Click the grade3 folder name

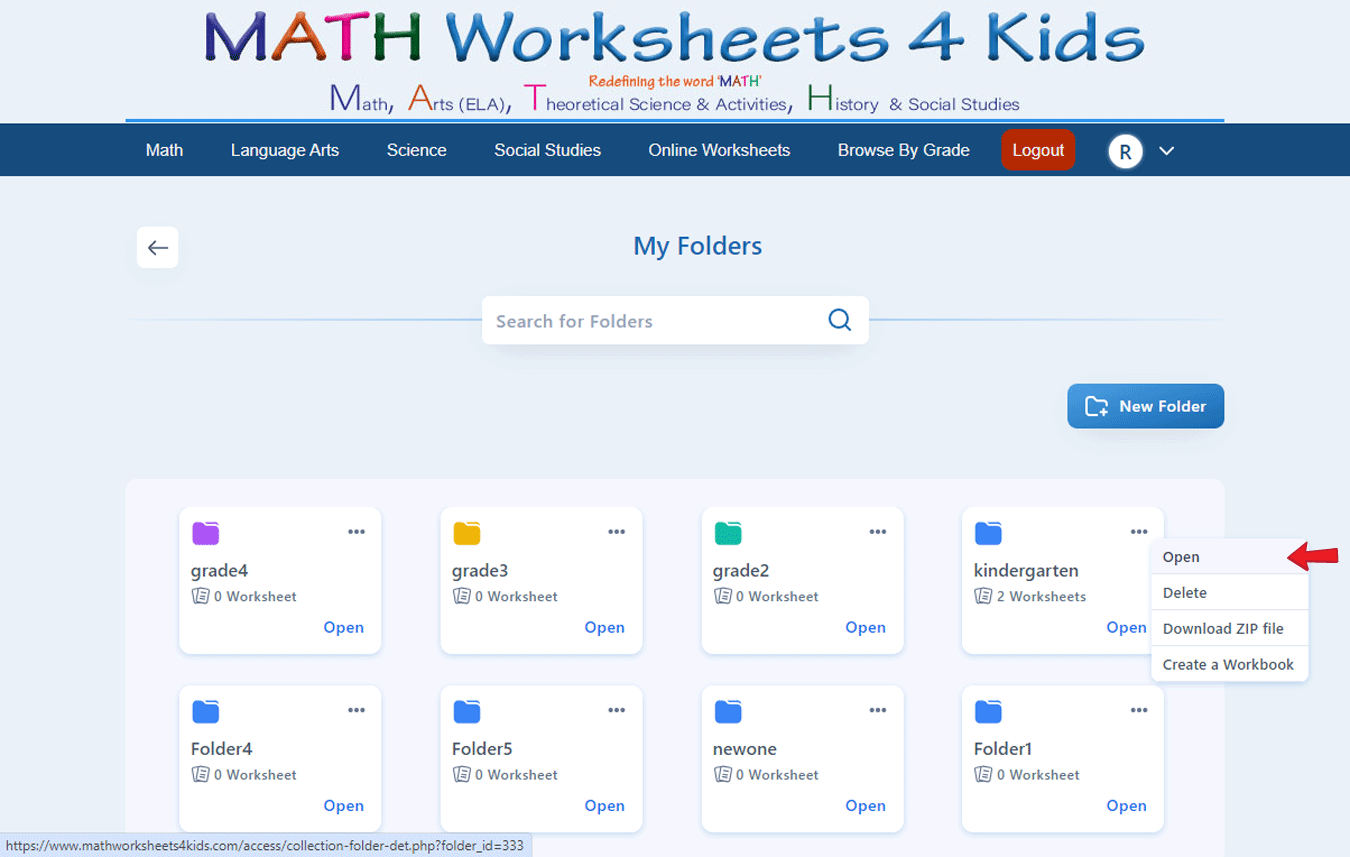point(480,571)
